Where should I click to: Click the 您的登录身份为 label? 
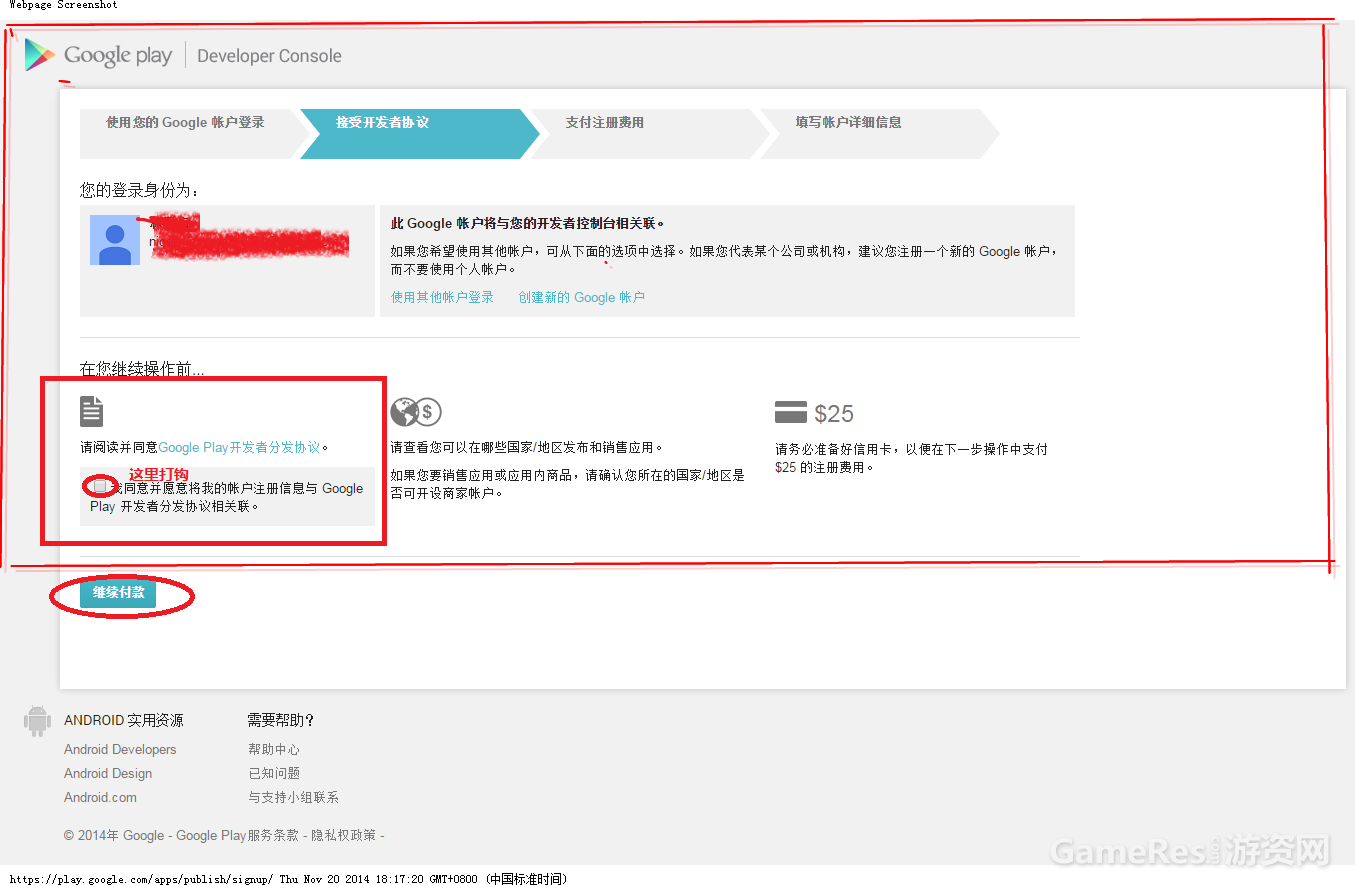pos(140,190)
